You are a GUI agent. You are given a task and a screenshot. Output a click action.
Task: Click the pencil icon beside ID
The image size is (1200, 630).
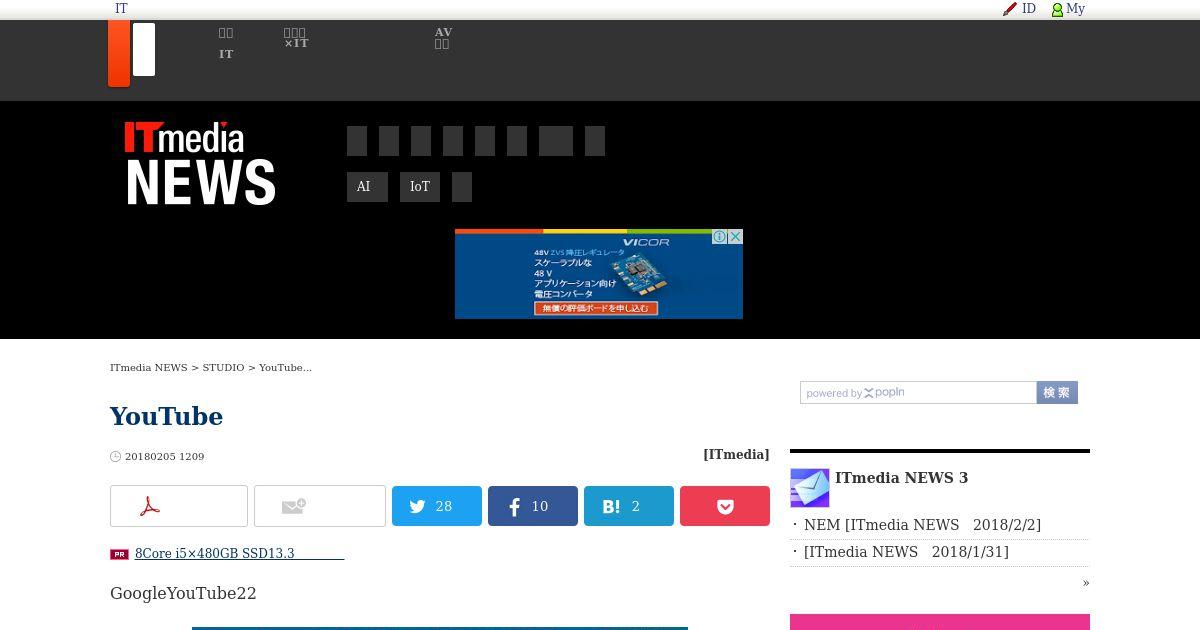(1010, 9)
